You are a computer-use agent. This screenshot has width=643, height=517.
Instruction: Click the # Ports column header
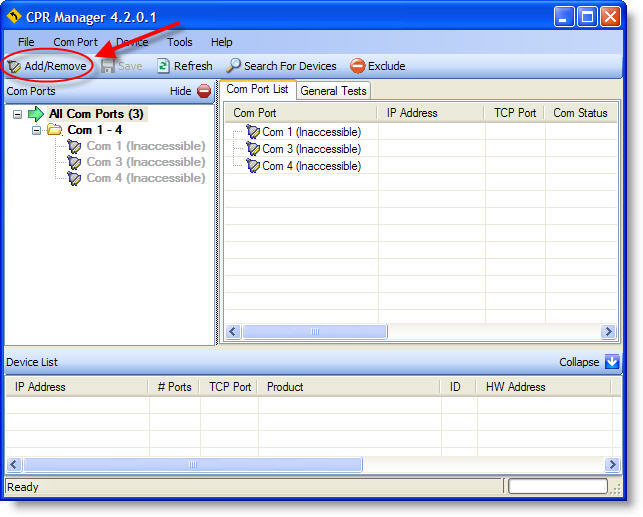pyautogui.click(x=174, y=387)
